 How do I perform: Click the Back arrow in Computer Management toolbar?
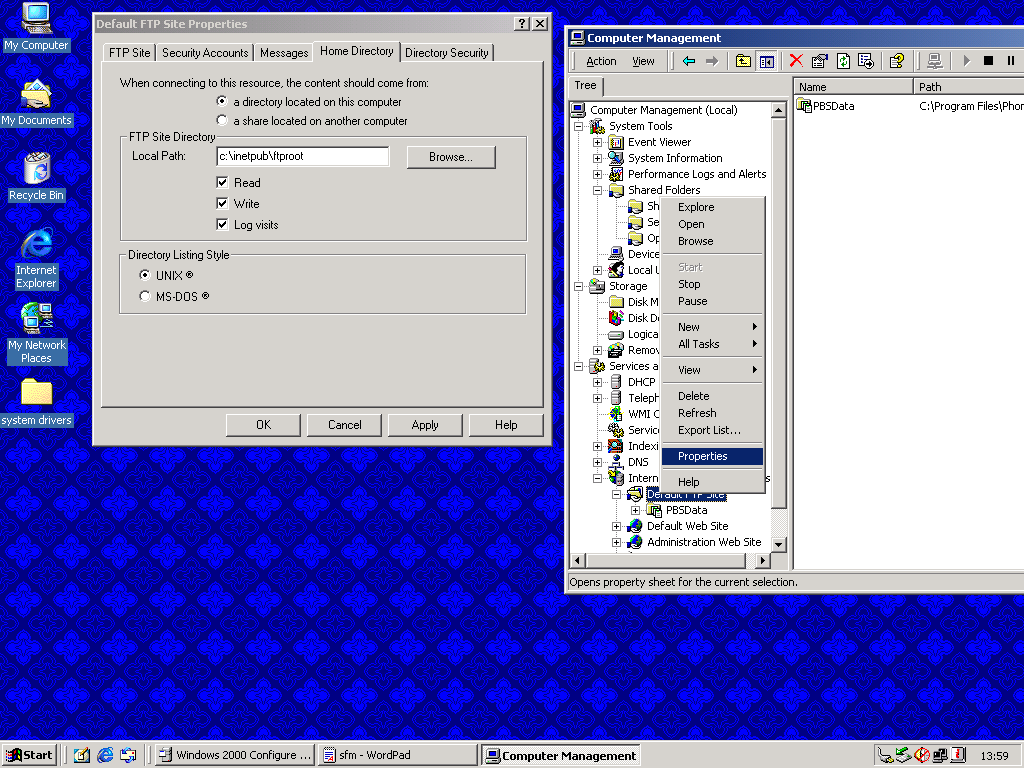(x=688, y=61)
